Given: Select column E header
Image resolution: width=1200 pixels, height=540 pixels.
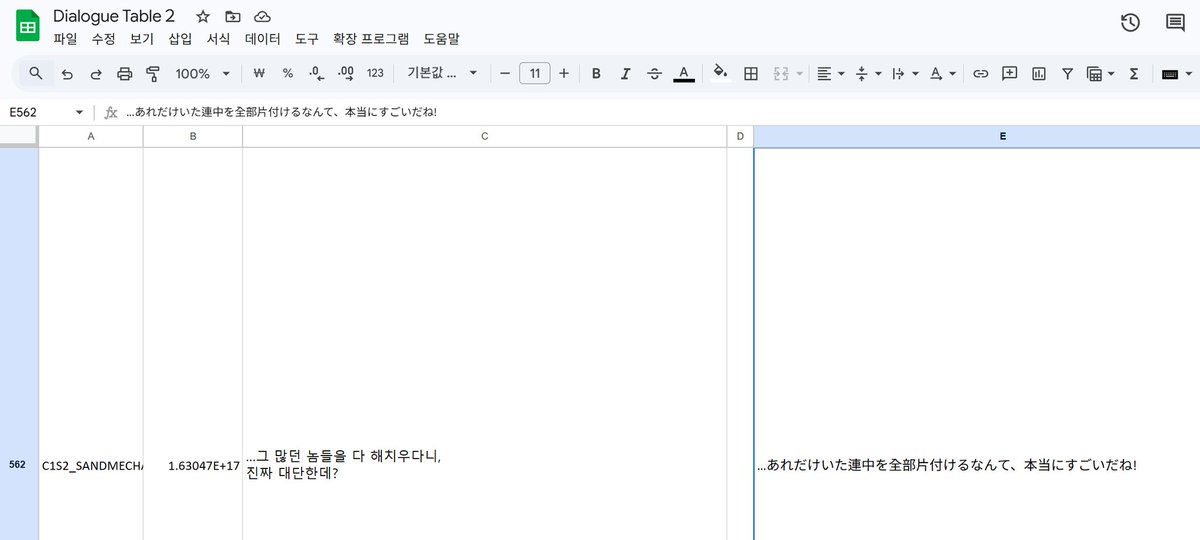Looking at the screenshot, I should point(977,136).
